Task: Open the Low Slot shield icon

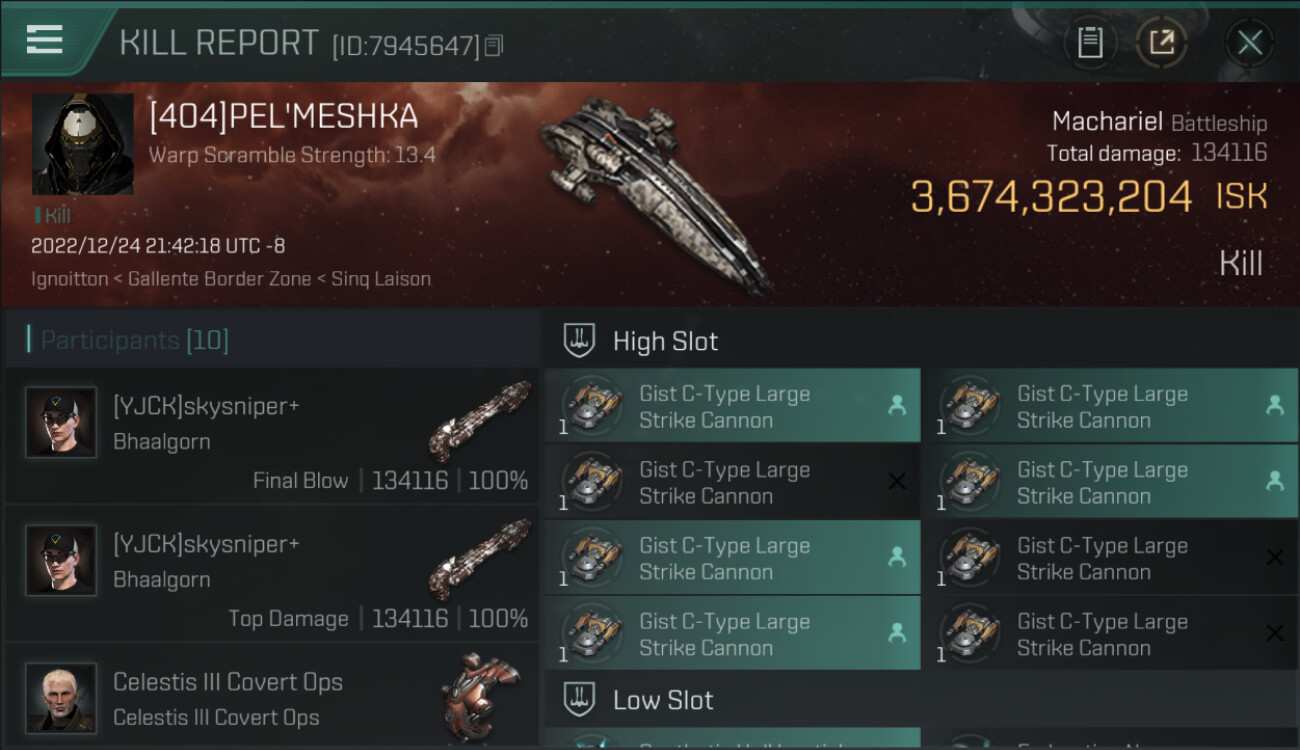Action: coord(579,699)
